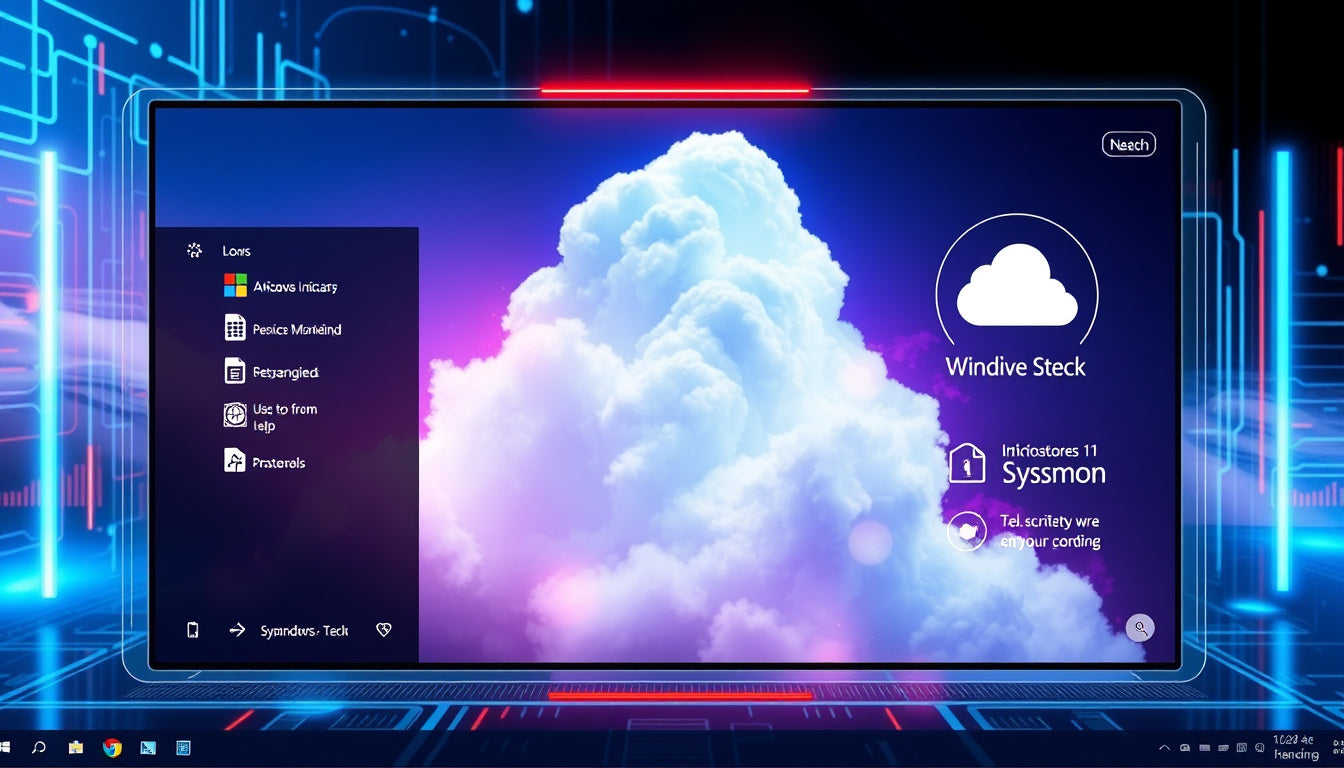
Task: Open the Neach dropdown in the top right
Action: tap(1129, 143)
